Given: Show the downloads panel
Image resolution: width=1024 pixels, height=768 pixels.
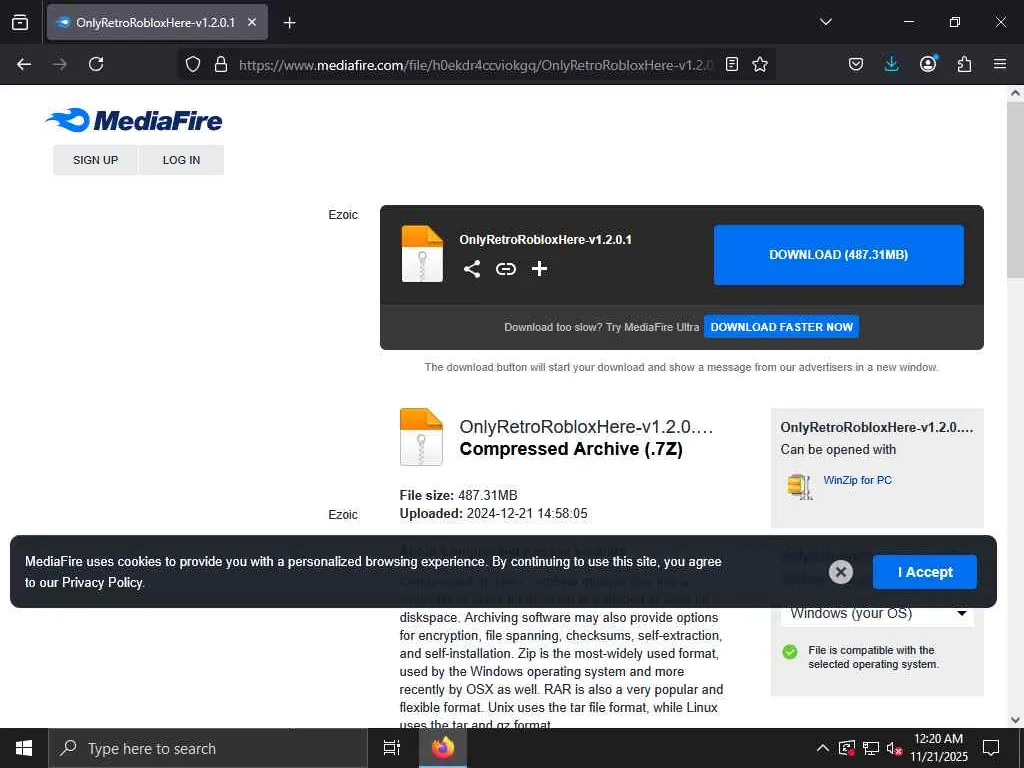Looking at the screenshot, I should click(x=891, y=64).
